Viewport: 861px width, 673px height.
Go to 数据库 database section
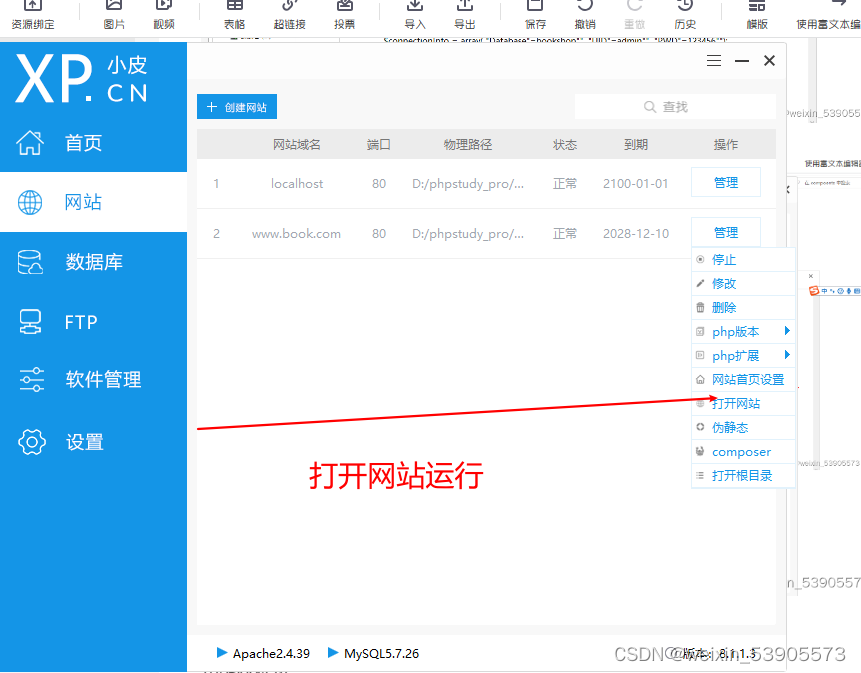[93, 262]
